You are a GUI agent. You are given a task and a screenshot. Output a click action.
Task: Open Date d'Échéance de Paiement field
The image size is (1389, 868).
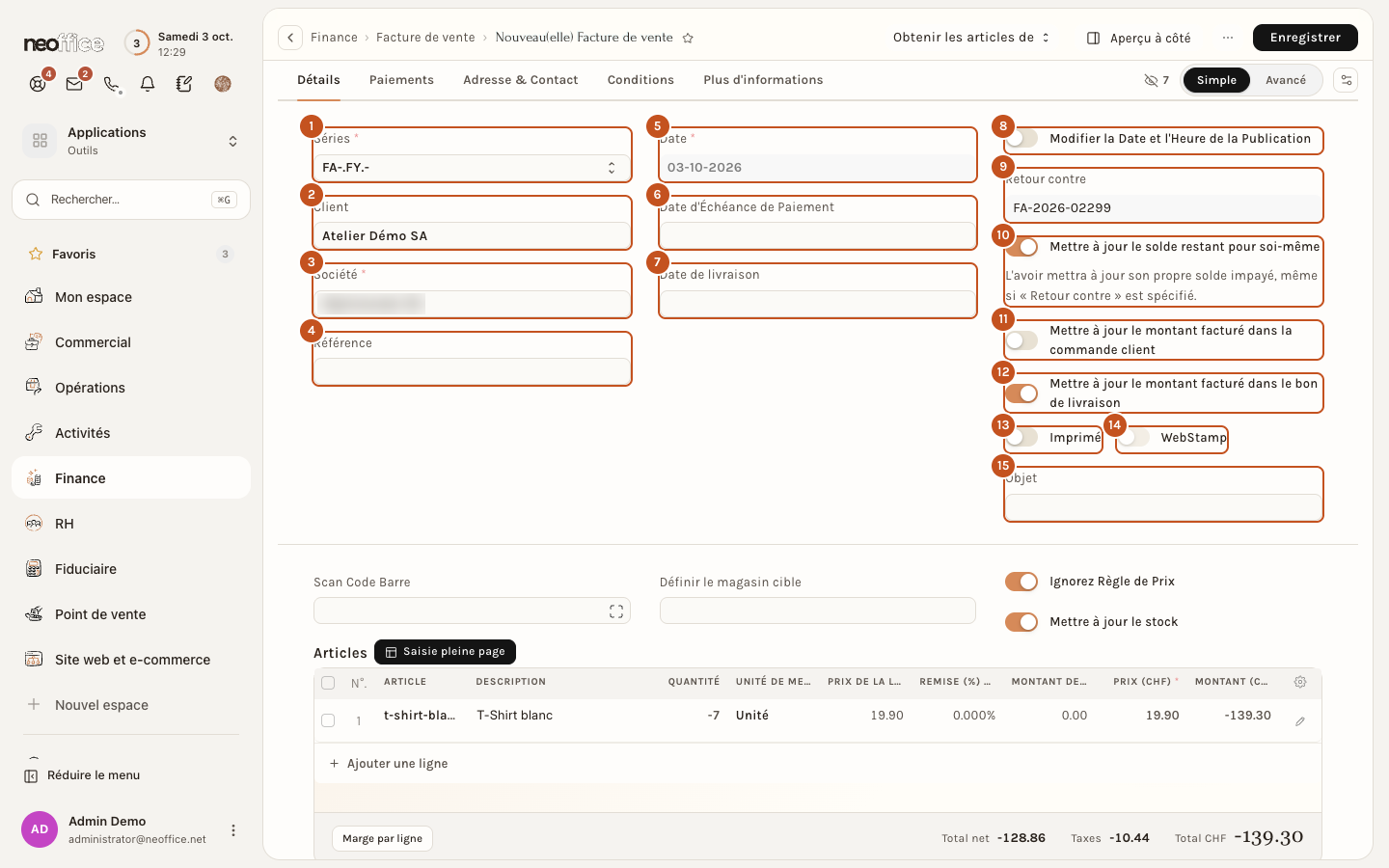[818, 235]
